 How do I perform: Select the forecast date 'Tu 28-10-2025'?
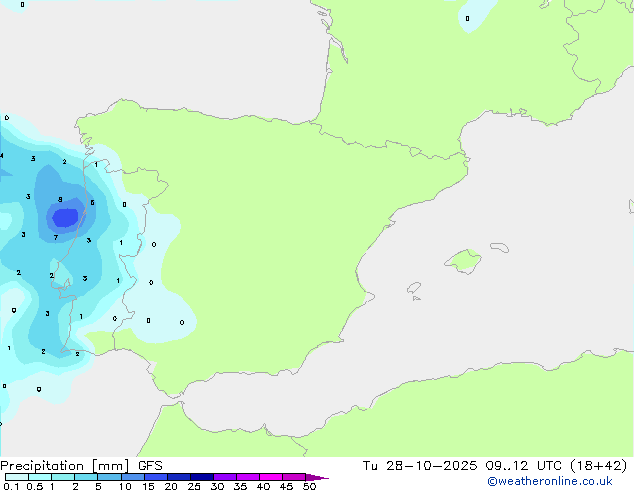coord(420,466)
